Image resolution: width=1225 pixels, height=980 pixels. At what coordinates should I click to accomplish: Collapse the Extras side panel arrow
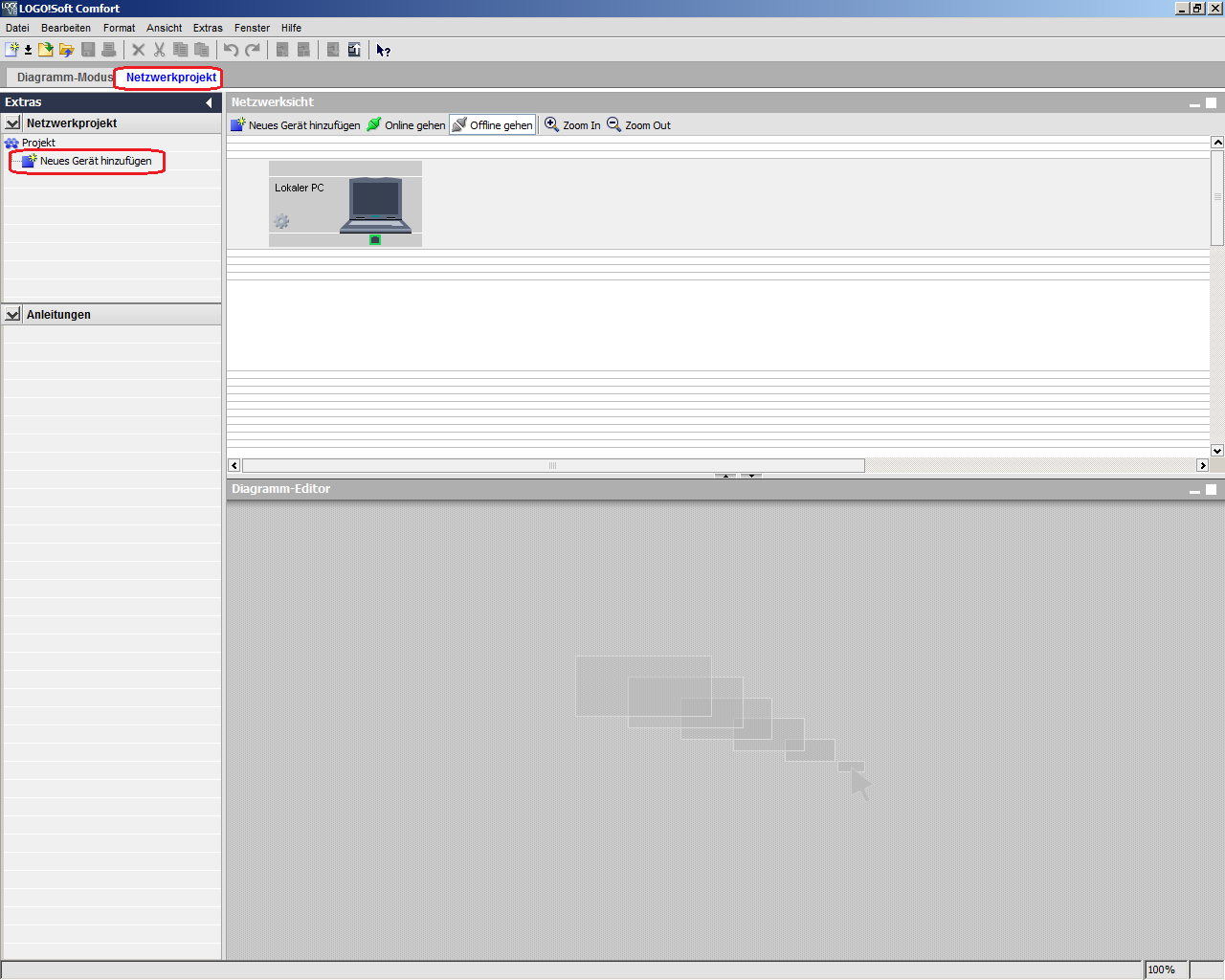pyautogui.click(x=209, y=102)
